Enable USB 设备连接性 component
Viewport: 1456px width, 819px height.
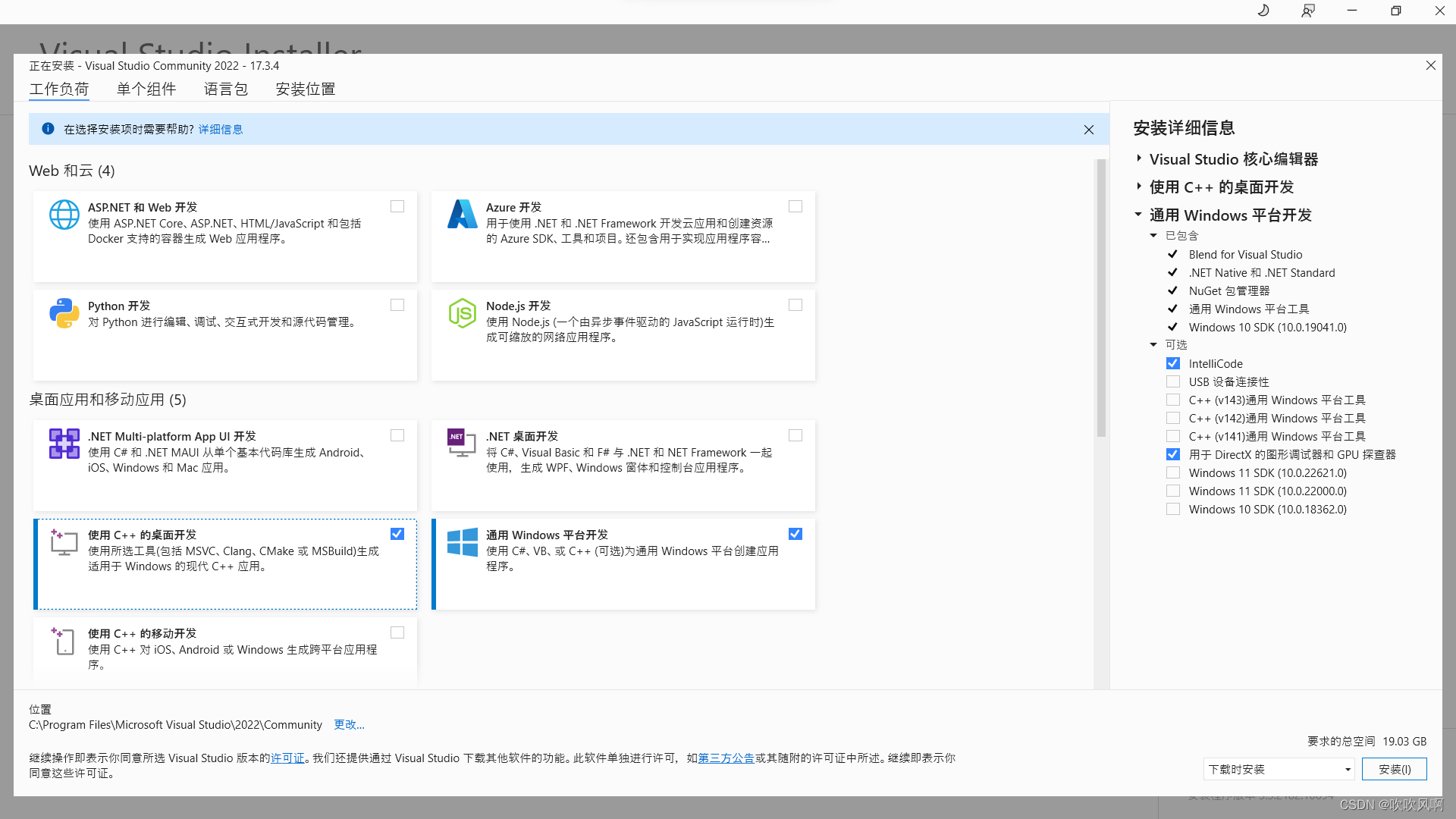click(x=1173, y=381)
